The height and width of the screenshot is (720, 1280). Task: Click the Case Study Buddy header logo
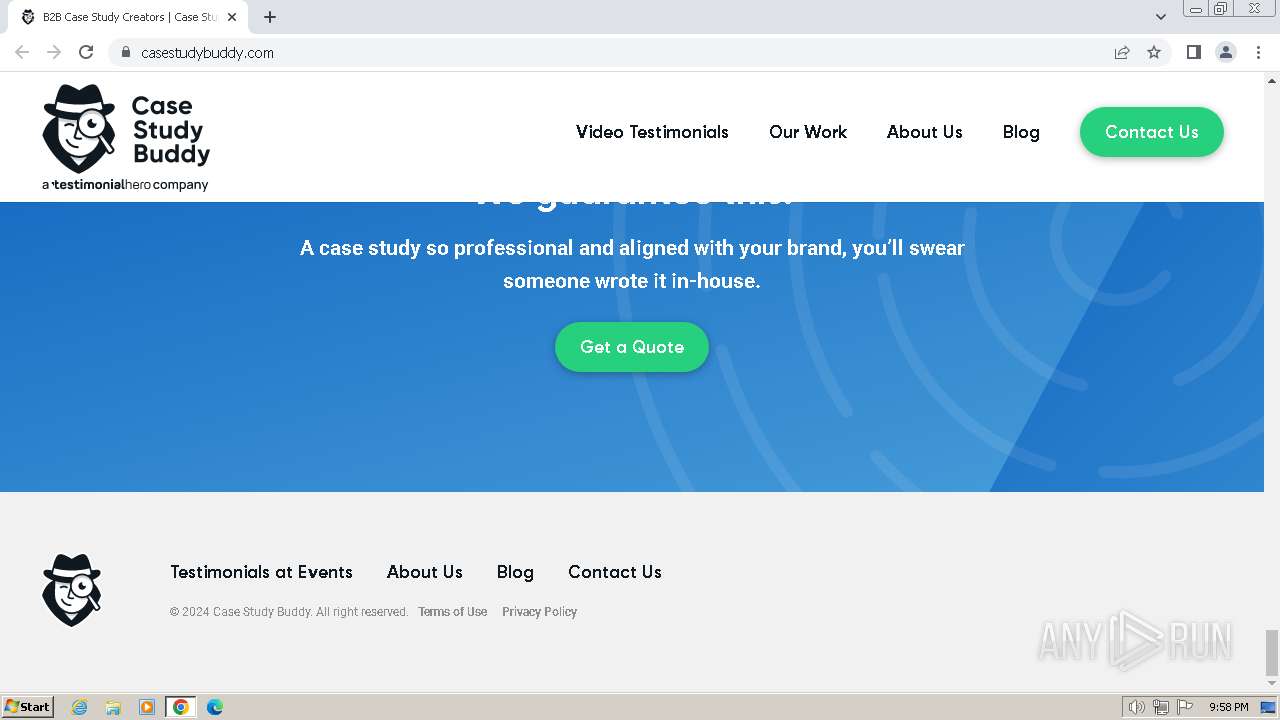click(126, 137)
